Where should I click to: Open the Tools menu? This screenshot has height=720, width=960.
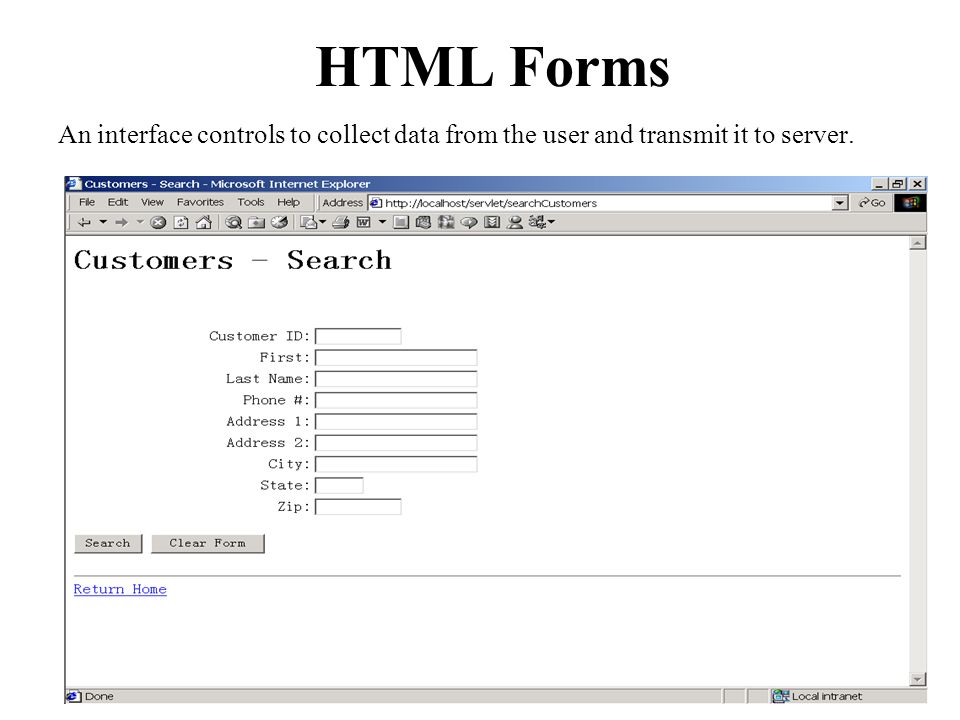[x=251, y=202]
